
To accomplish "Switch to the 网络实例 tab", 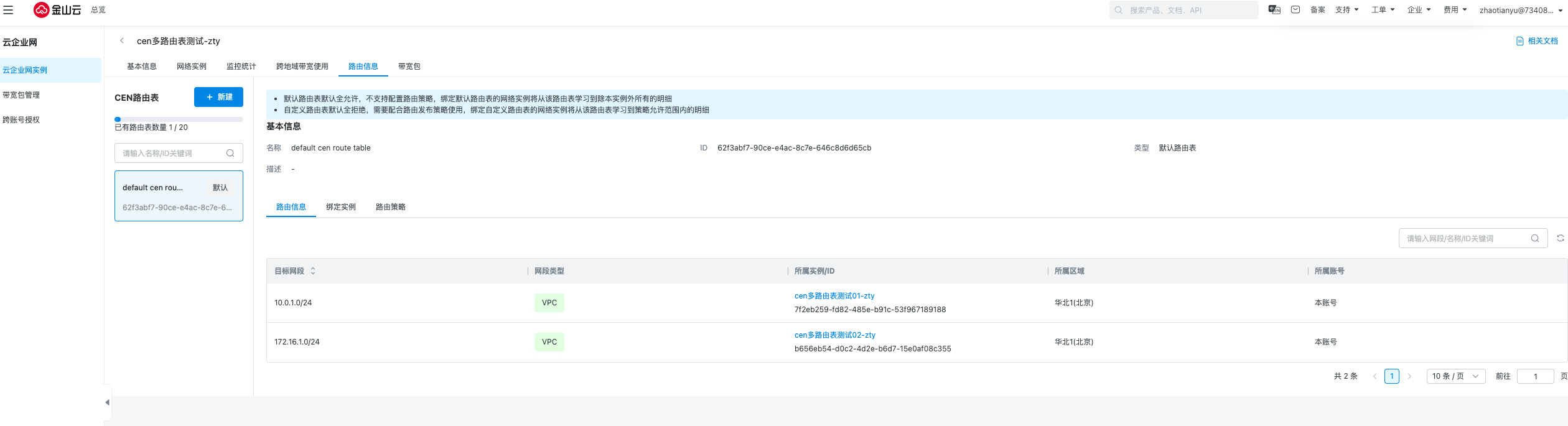I will pyautogui.click(x=191, y=67).
